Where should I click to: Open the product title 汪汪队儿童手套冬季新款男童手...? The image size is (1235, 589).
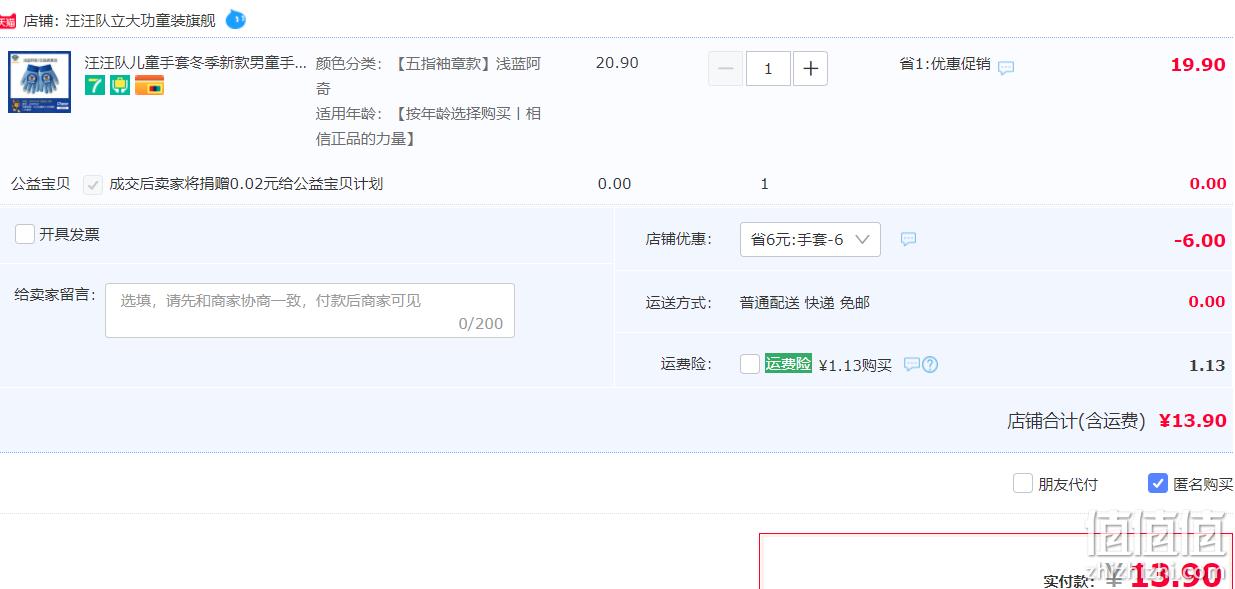pyautogui.click(x=196, y=62)
